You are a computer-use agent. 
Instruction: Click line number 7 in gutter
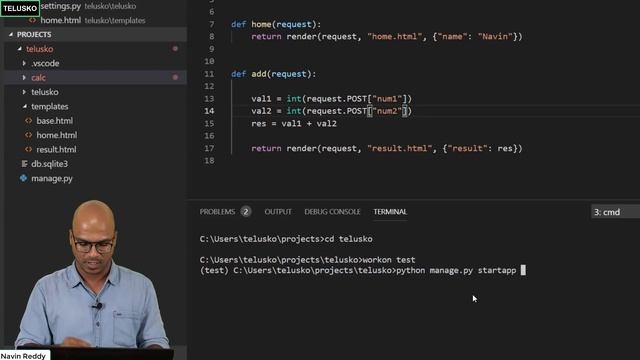click(211, 24)
